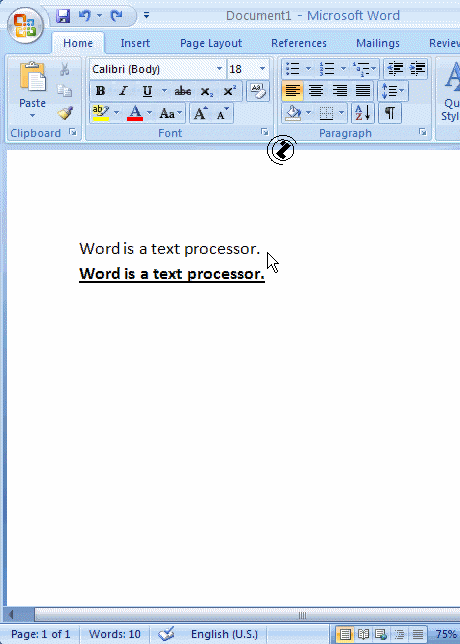Switch to Web Layout view

point(381,635)
